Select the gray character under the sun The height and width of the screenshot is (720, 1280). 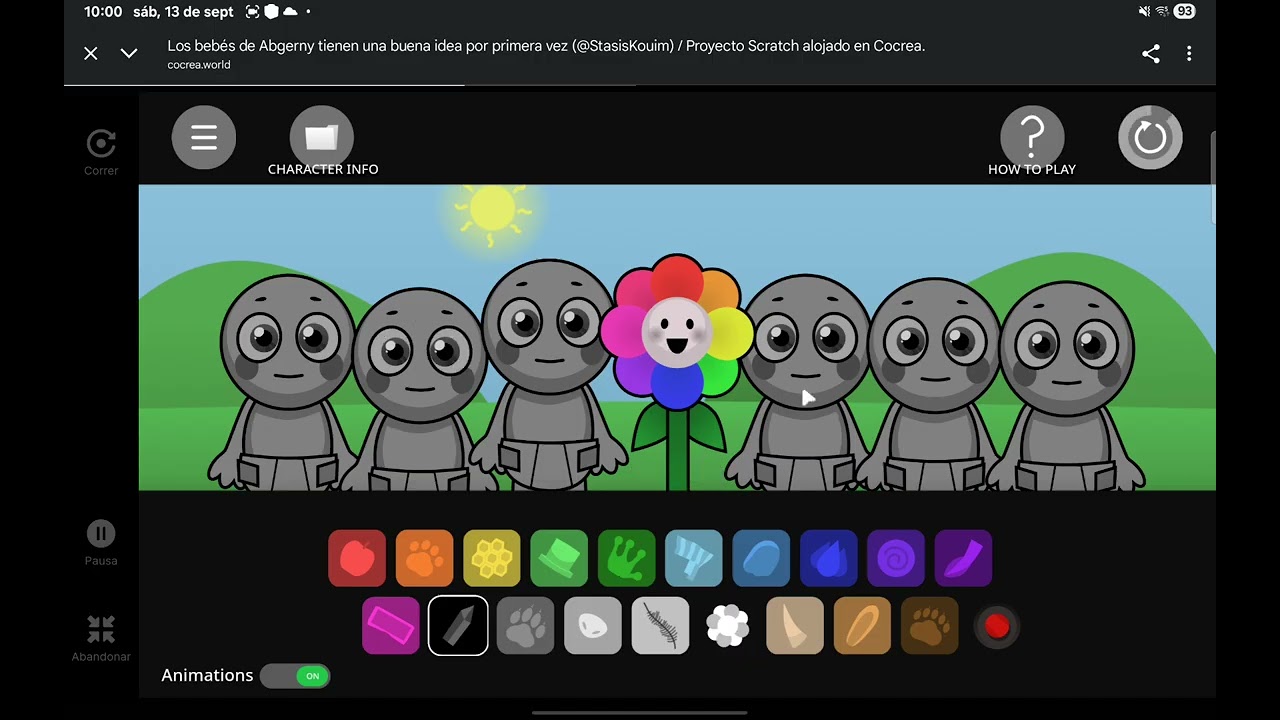pos(548,375)
